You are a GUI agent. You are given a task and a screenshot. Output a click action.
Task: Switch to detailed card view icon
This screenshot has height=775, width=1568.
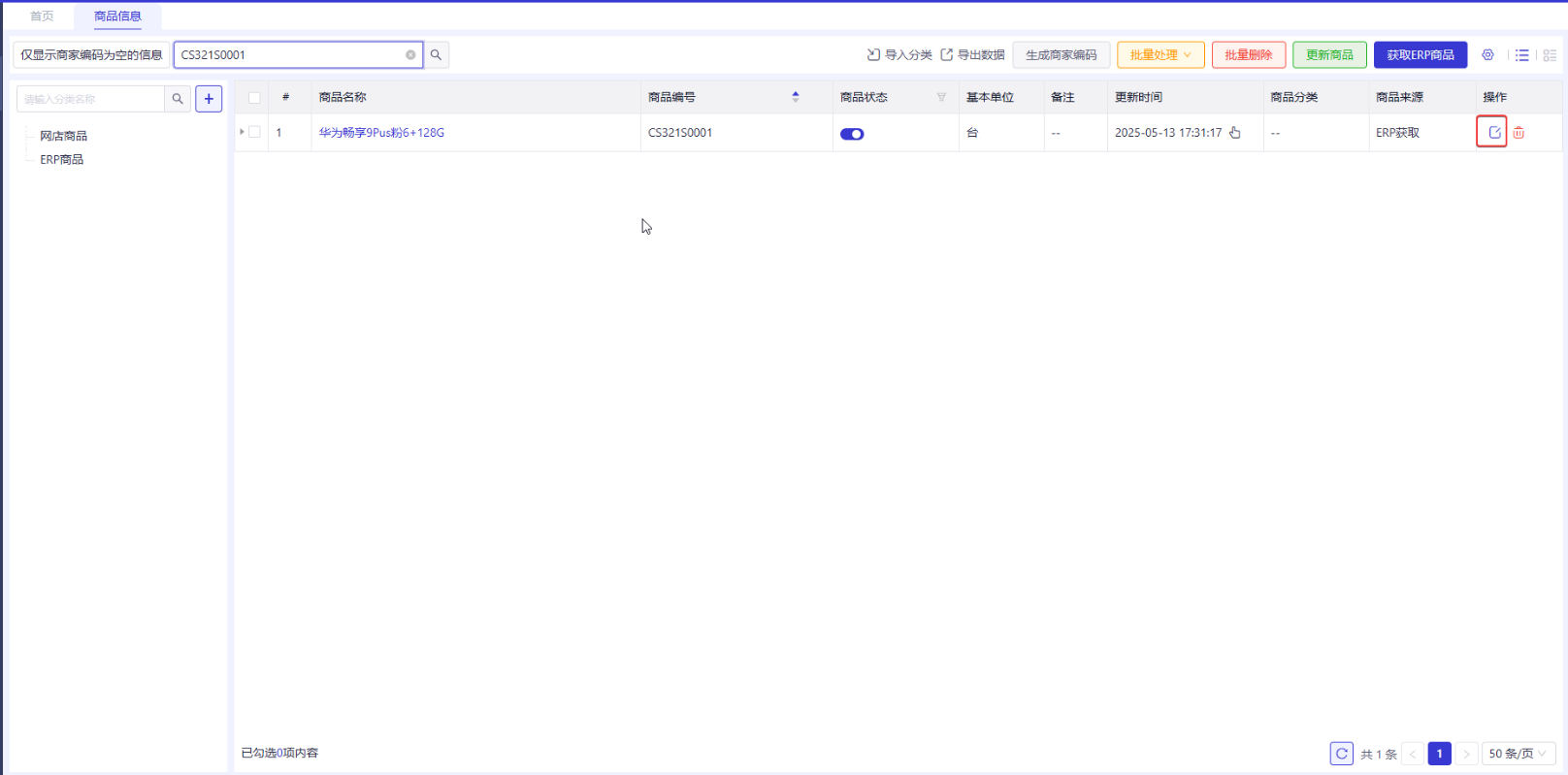(1550, 55)
